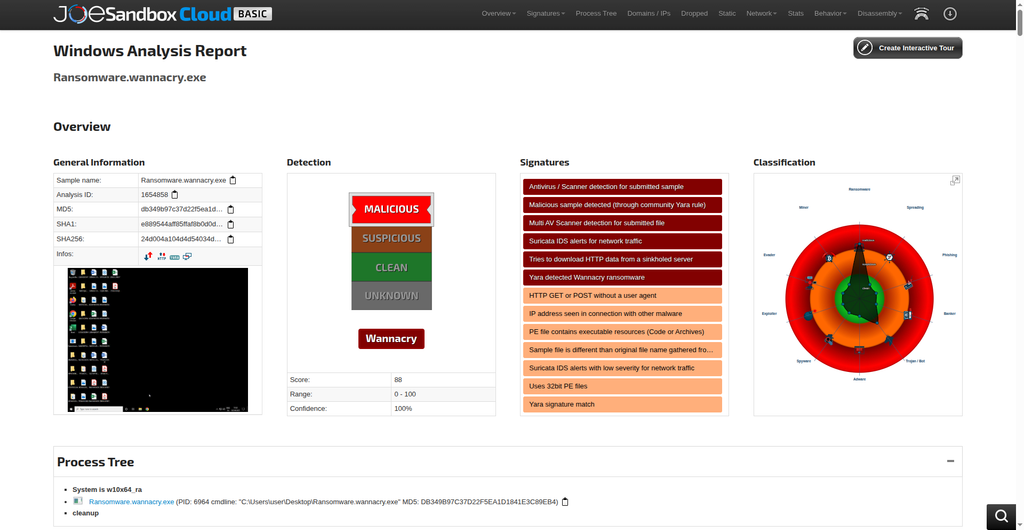
Task: Open the Domains / IPs section
Action: point(648,14)
